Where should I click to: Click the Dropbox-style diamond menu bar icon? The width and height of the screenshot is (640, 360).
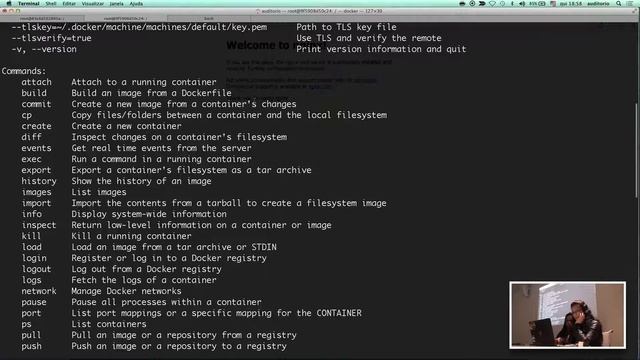coord(492,4)
